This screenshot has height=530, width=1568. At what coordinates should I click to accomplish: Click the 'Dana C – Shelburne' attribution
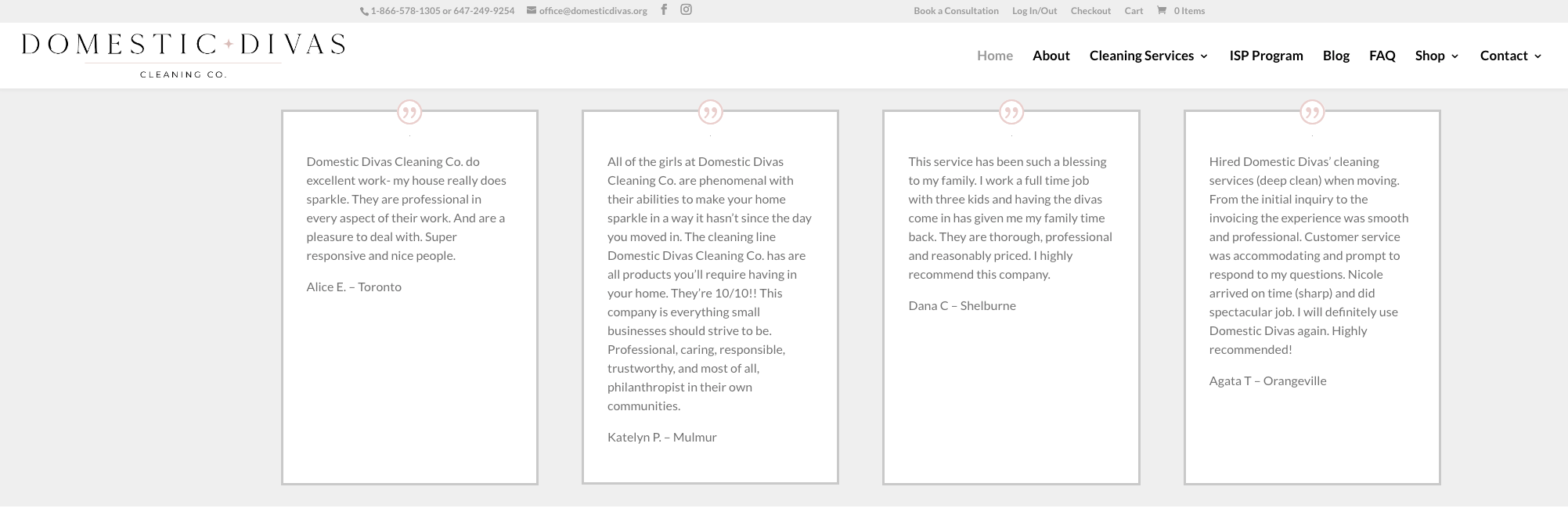pos(962,305)
